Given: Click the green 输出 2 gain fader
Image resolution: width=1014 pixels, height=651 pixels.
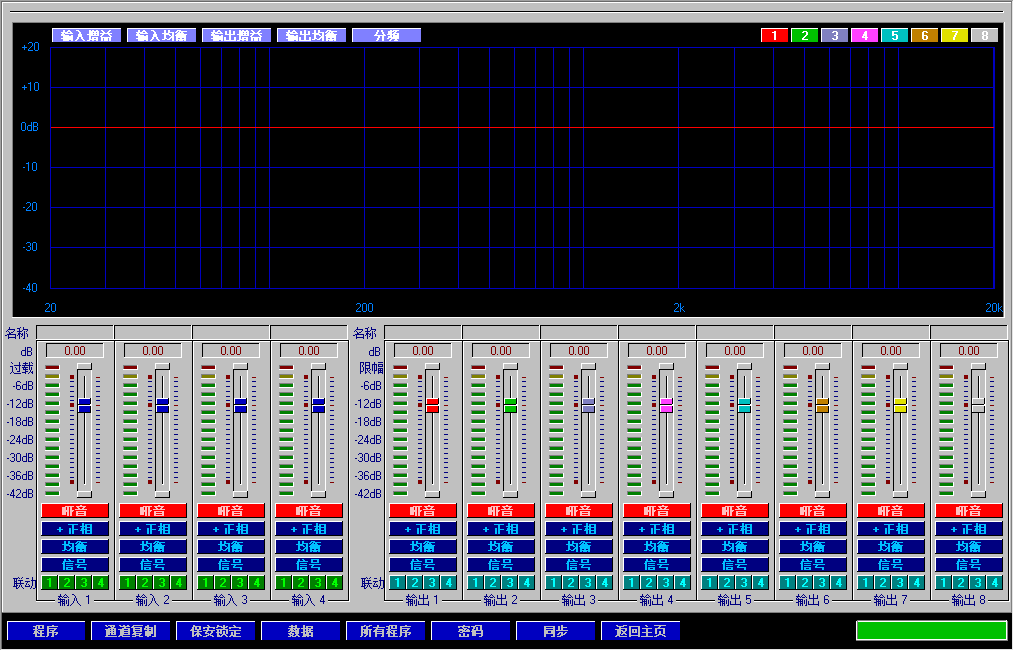Looking at the screenshot, I should click(510, 405).
